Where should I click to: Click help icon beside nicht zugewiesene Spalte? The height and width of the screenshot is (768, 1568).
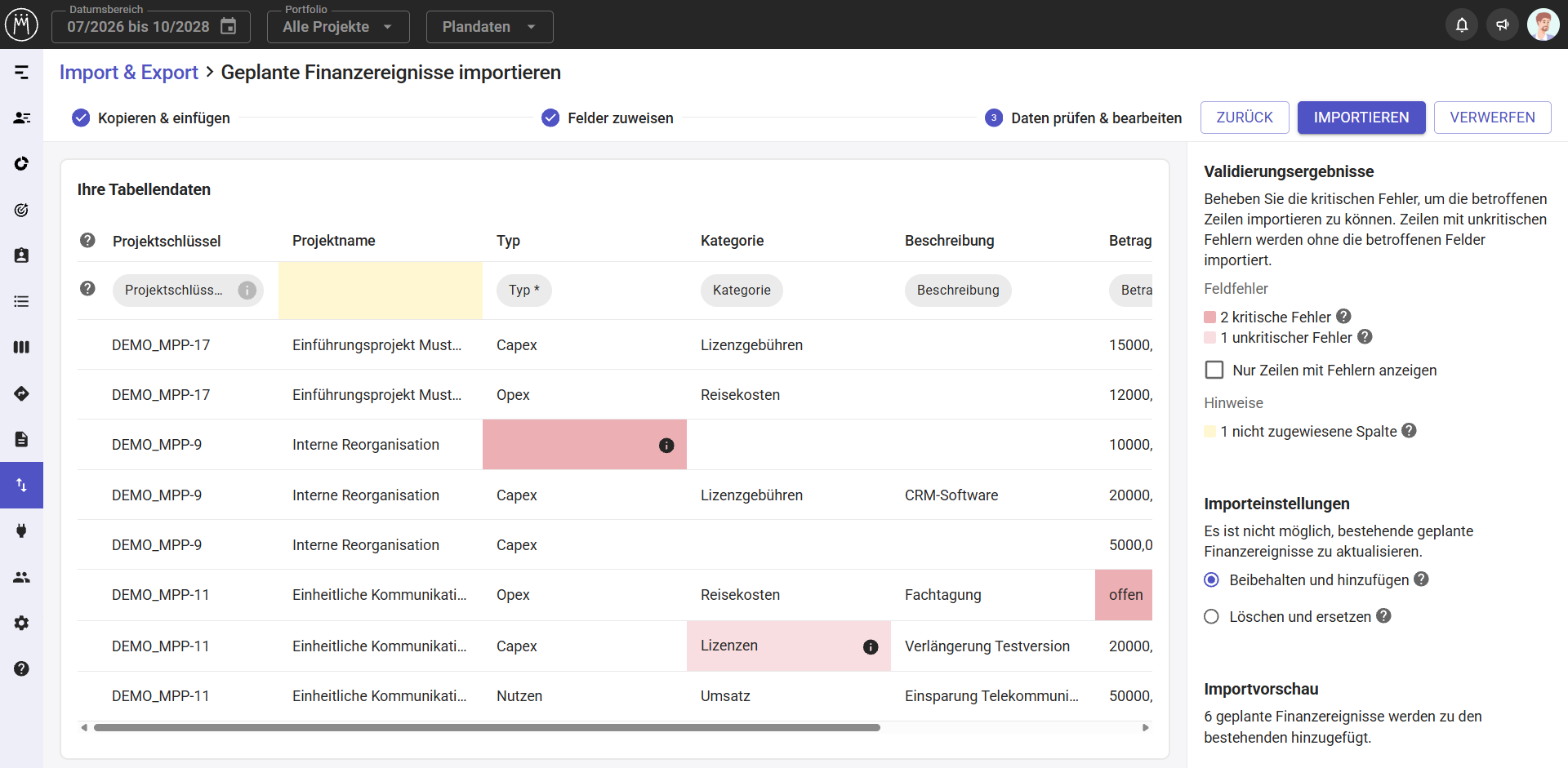pos(1409,430)
